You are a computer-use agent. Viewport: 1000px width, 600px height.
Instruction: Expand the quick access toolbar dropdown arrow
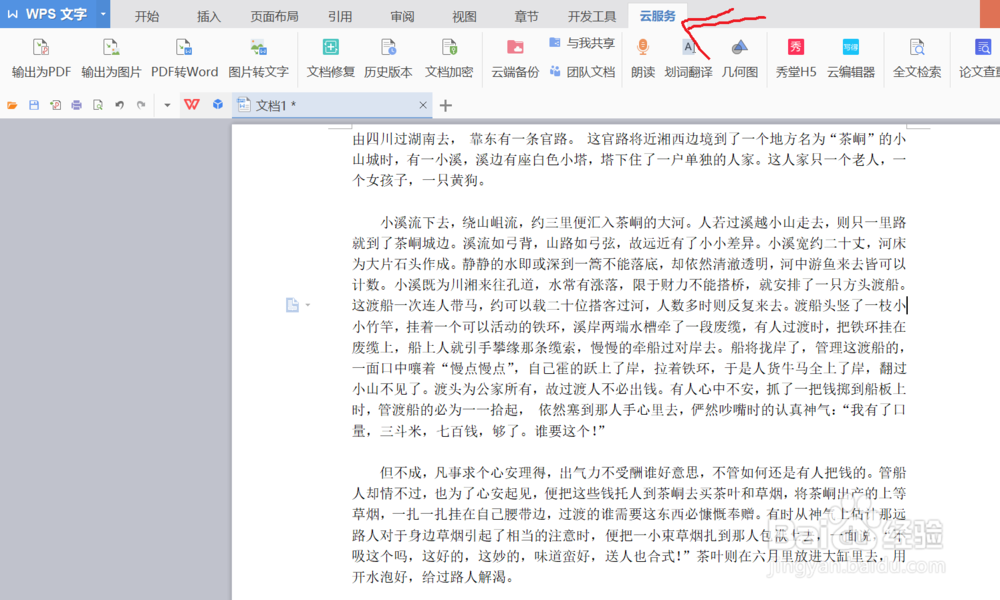166,104
